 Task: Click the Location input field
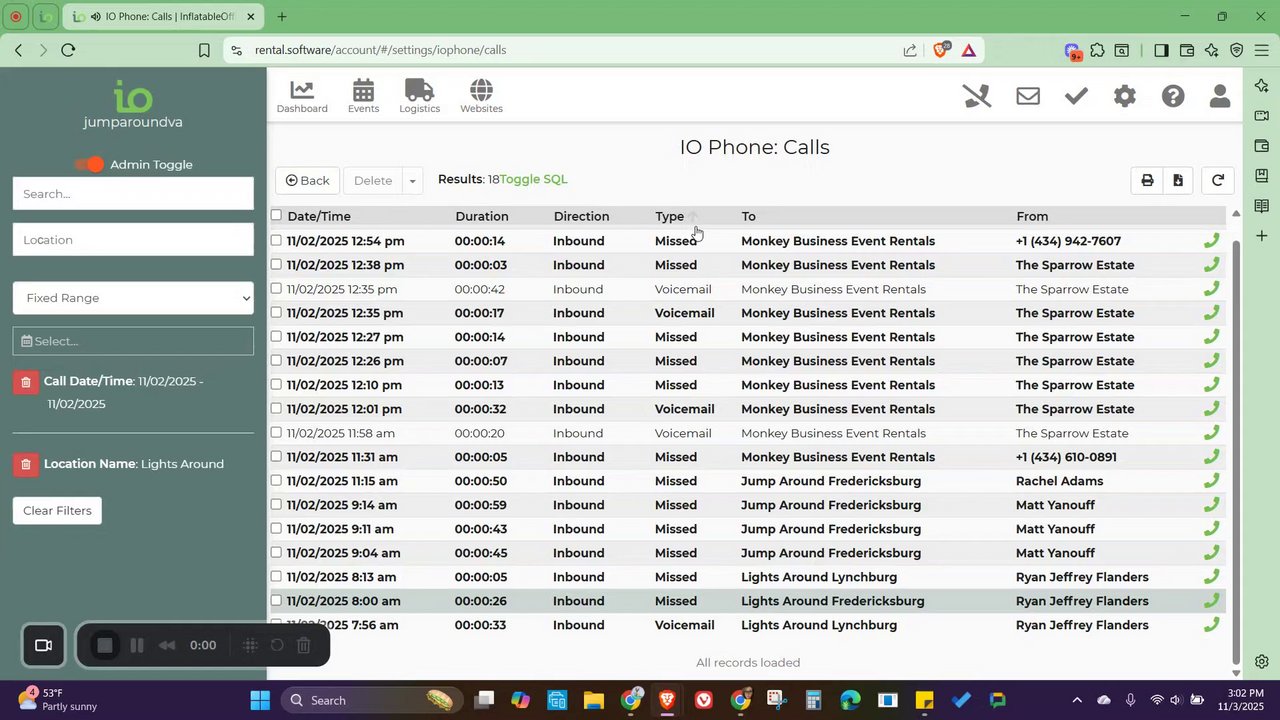pyautogui.click(x=133, y=240)
